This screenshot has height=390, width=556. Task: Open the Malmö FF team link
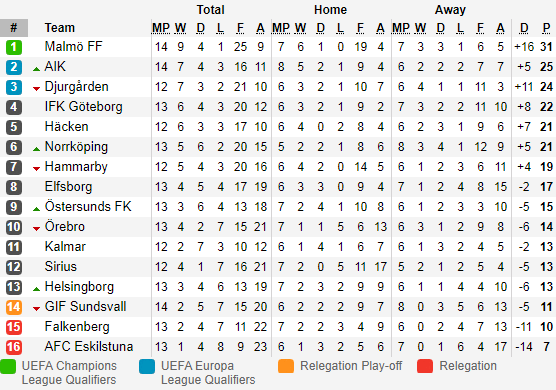point(73,46)
